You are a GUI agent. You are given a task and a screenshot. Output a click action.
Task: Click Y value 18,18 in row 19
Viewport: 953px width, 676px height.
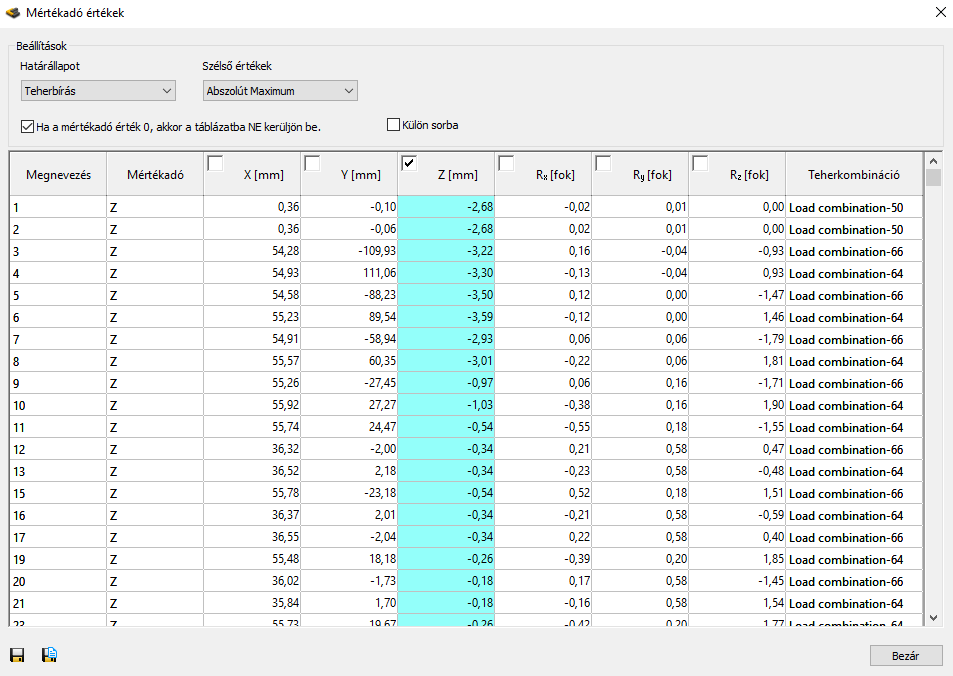click(349, 559)
